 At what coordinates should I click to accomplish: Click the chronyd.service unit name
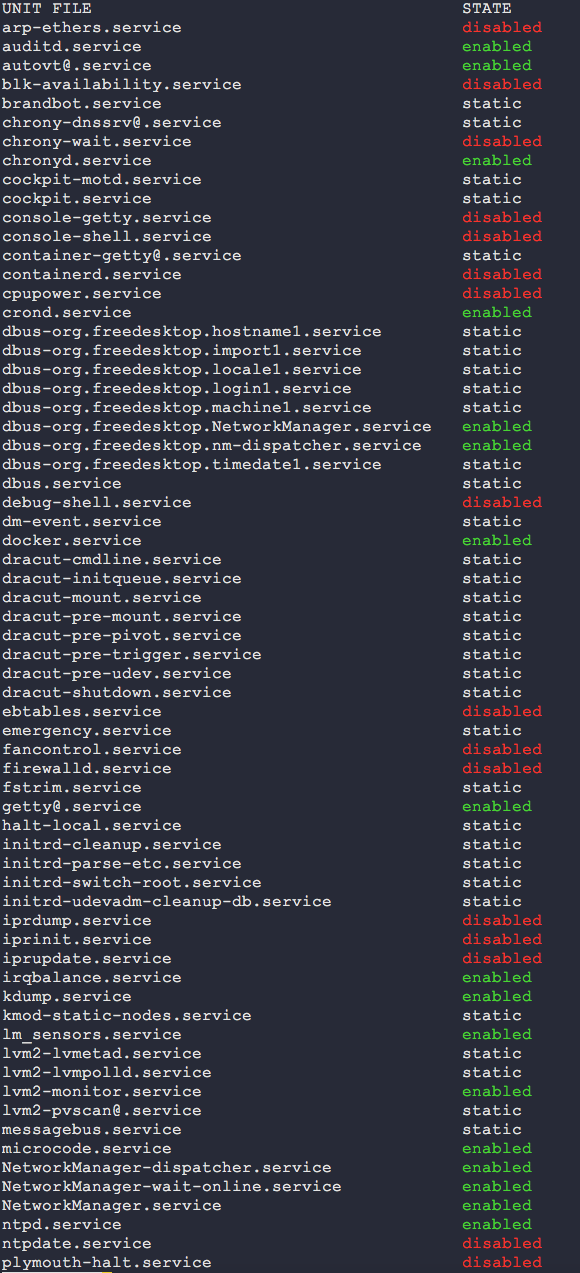click(76, 161)
